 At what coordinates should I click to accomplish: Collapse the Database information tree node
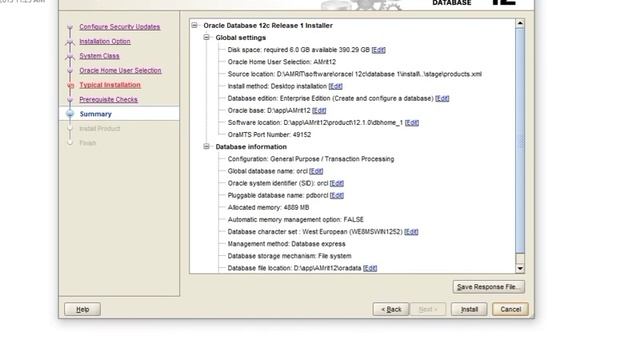coord(207,147)
